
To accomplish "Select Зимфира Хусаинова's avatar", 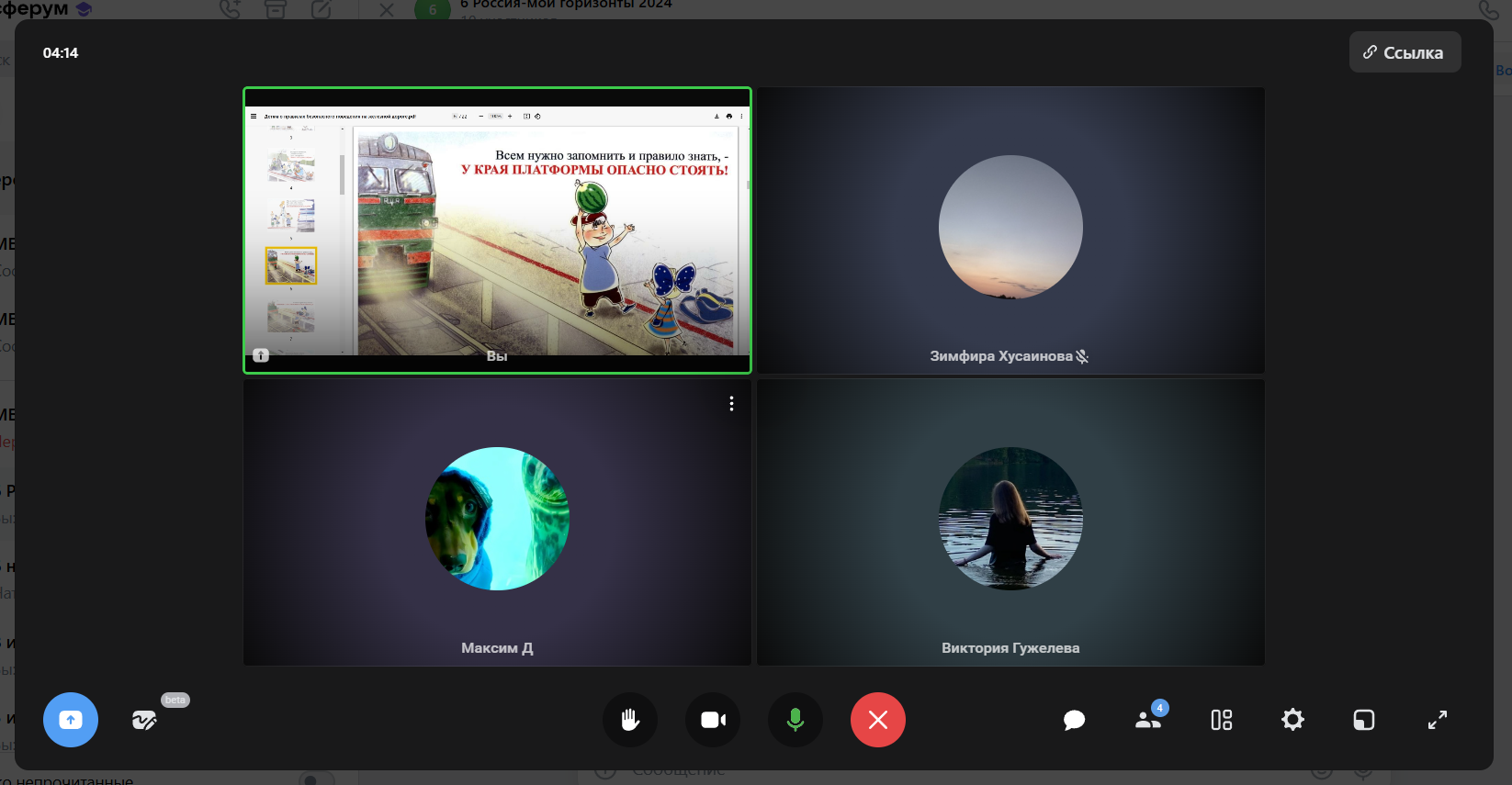I will 1010,227.
